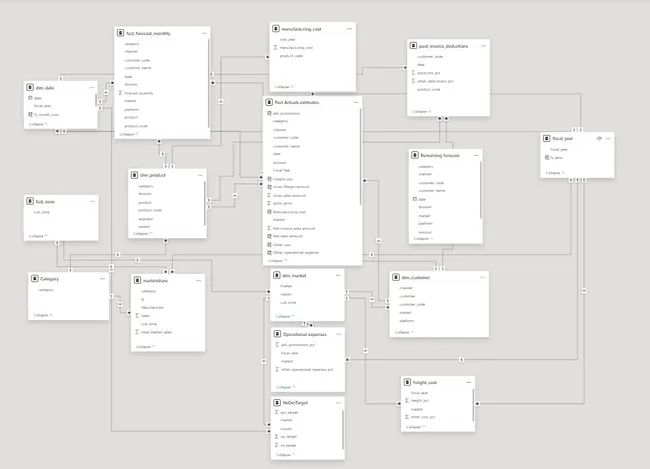Click the post_invoice_deductions table icon

[413, 46]
